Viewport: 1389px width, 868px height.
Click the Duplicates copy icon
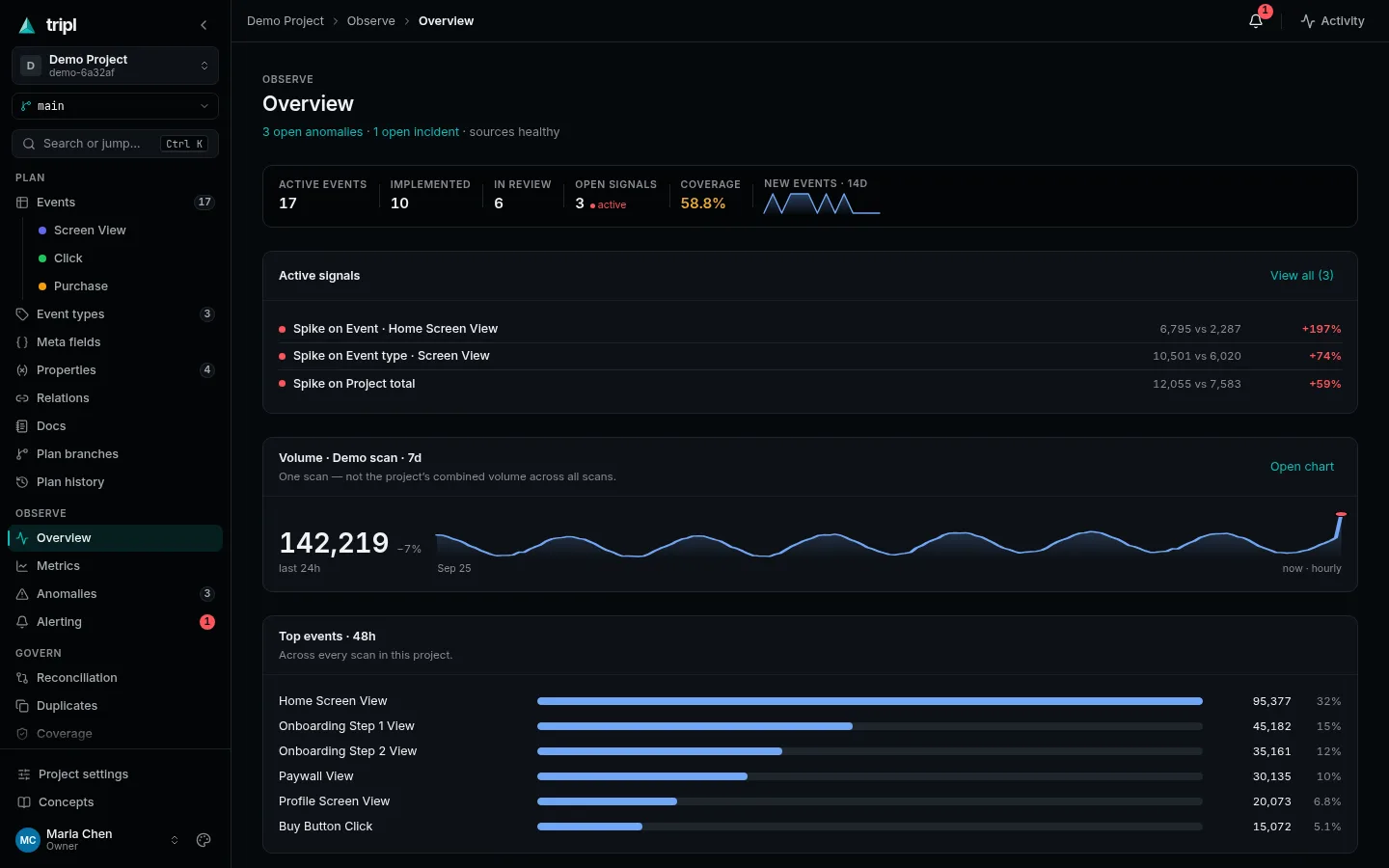(22, 706)
